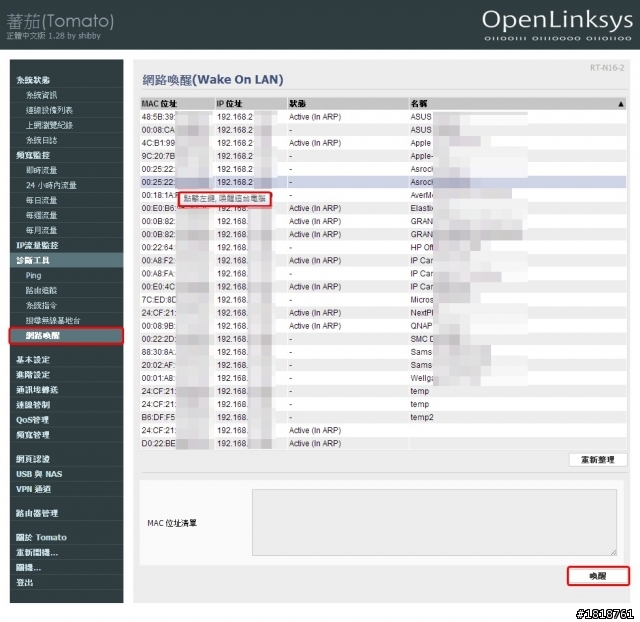The height and width of the screenshot is (622, 640).
Task: Open 每日流量 page
Action: [x=42, y=200]
